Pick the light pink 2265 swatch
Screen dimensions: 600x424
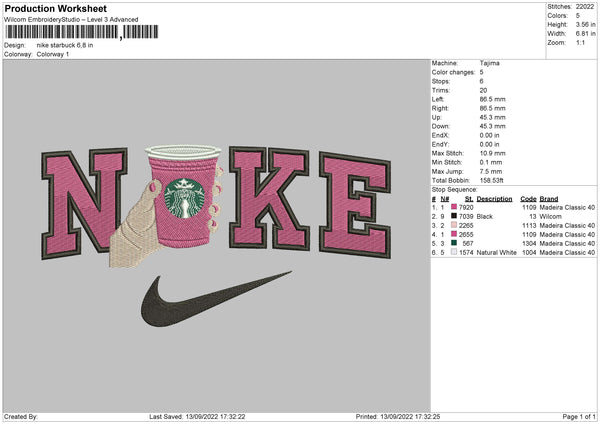pos(456,225)
